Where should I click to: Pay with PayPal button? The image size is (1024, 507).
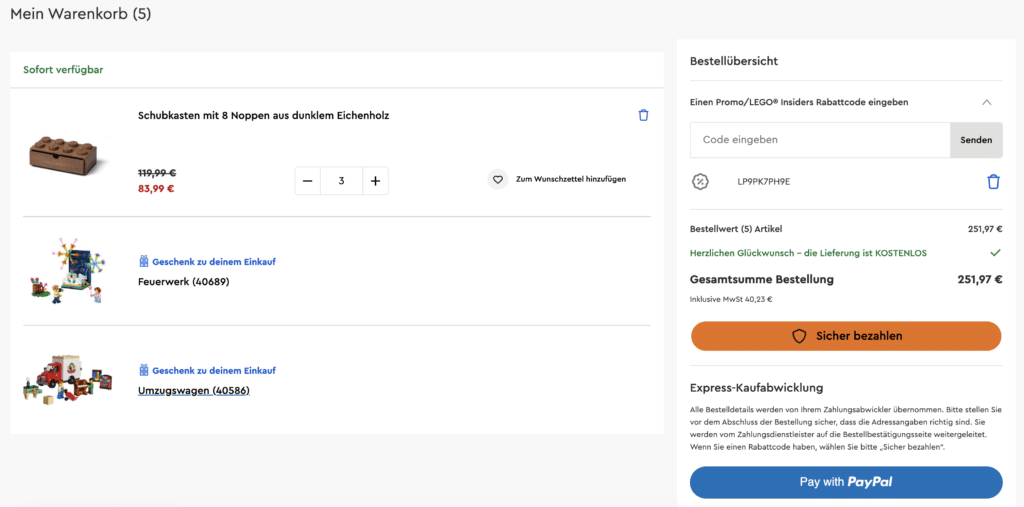pos(846,482)
